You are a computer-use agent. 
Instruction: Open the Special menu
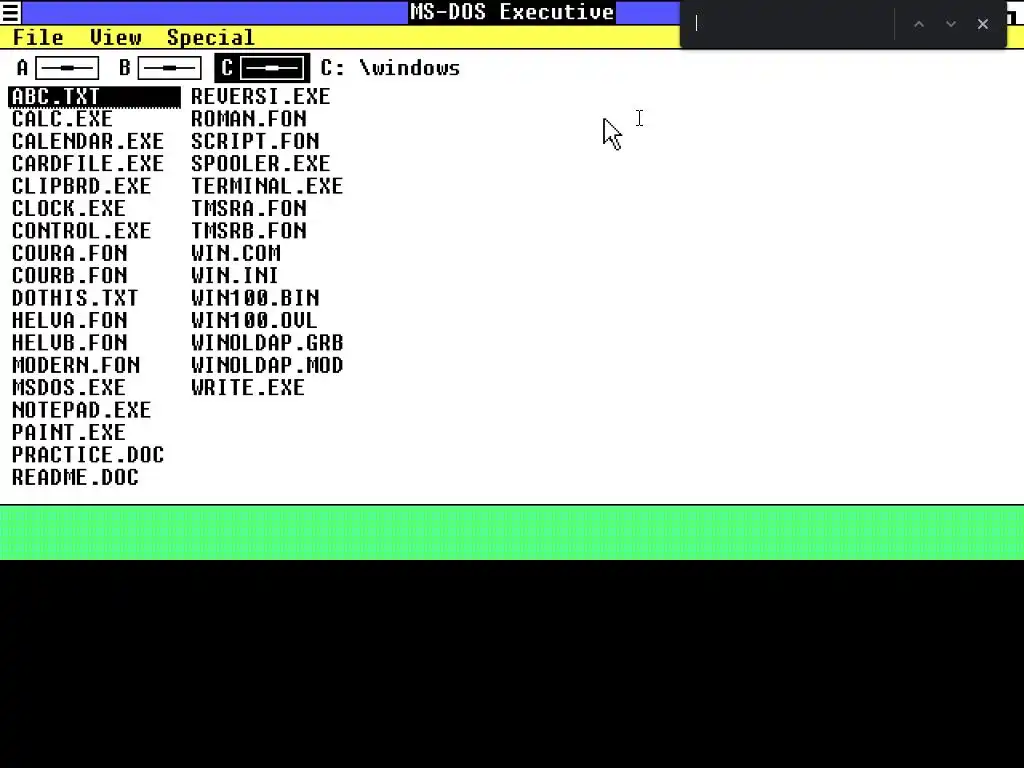[x=210, y=37]
